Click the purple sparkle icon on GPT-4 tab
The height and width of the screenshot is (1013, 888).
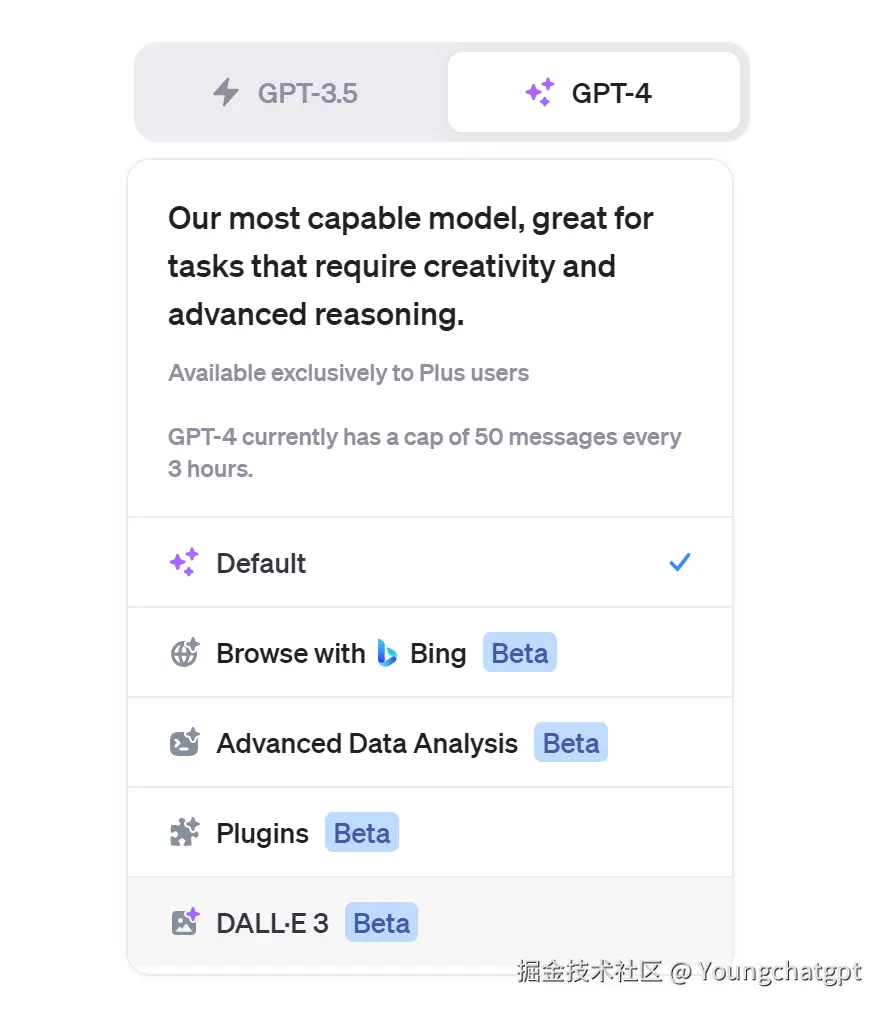pyautogui.click(x=540, y=93)
